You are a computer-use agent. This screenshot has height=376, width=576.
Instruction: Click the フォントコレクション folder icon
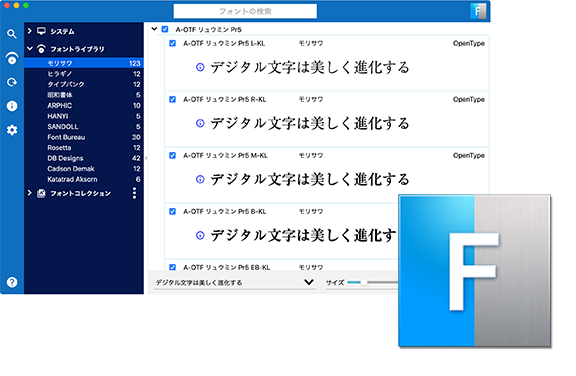click(41, 194)
